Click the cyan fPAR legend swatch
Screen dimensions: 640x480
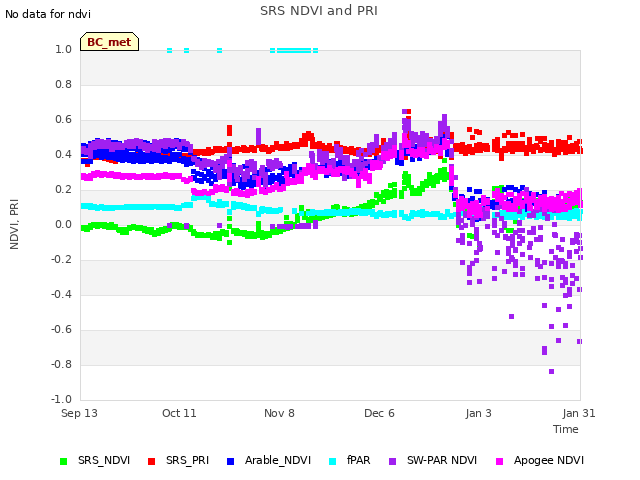(333, 461)
